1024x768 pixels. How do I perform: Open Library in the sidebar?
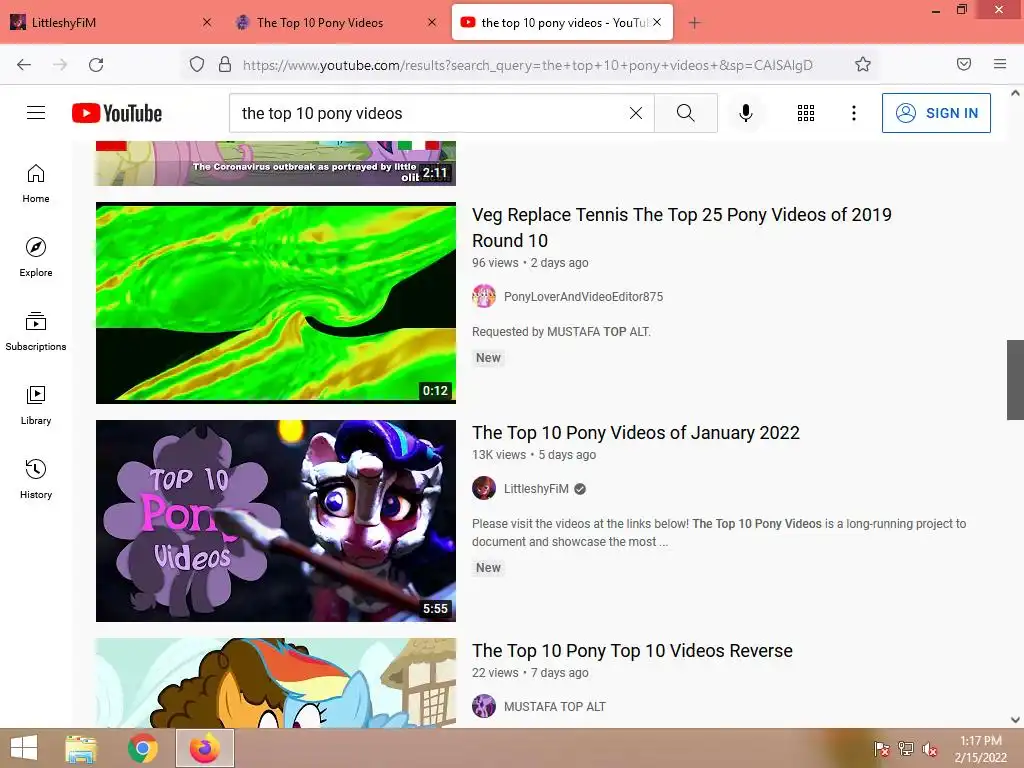(36, 406)
